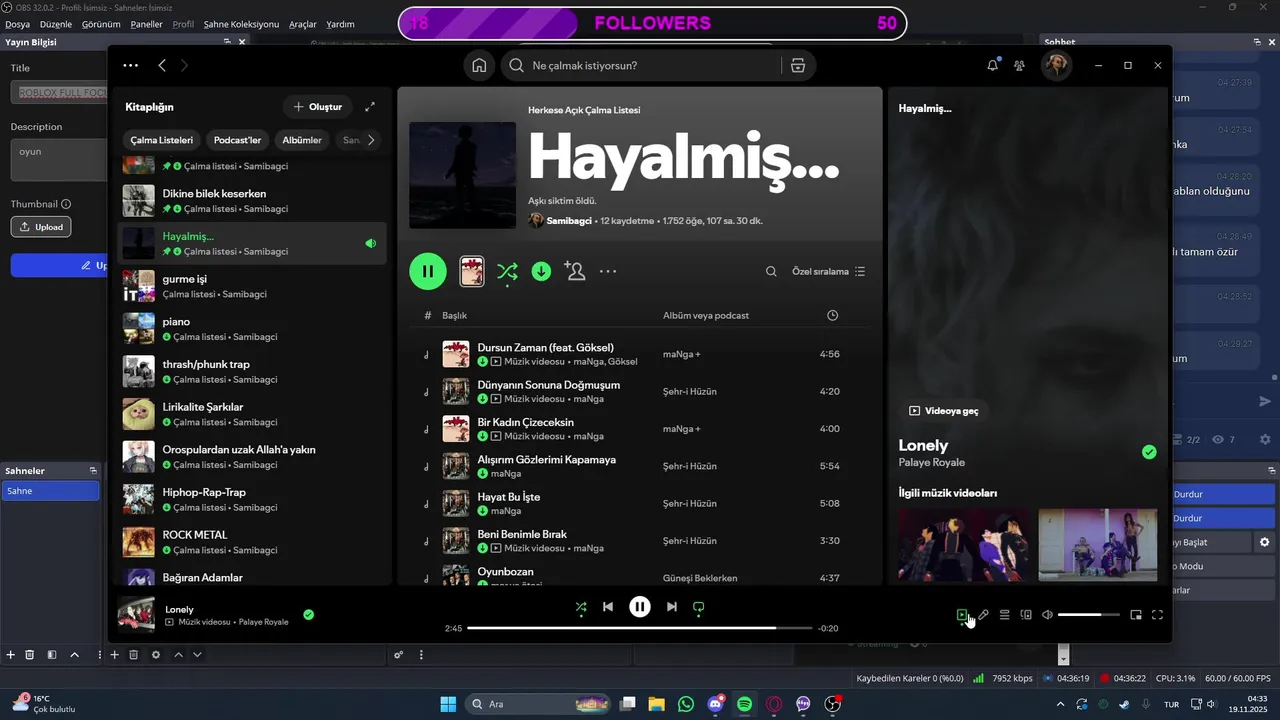Skip to the previous track
This screenshot has width=1280, height=720.
click(x=608, y=606)
